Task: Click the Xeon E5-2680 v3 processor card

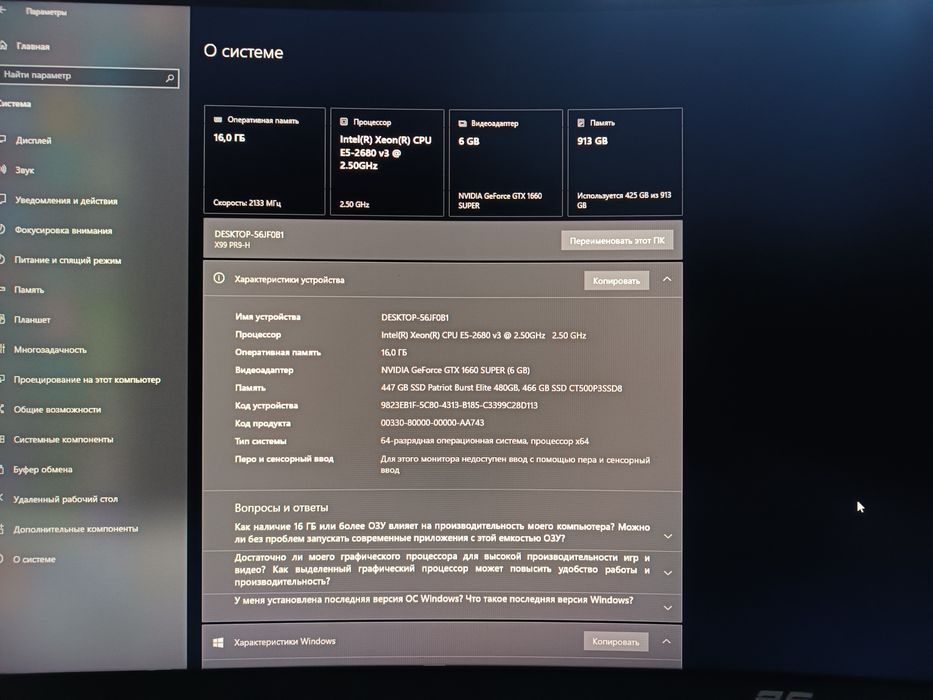Action: point(387,162)
